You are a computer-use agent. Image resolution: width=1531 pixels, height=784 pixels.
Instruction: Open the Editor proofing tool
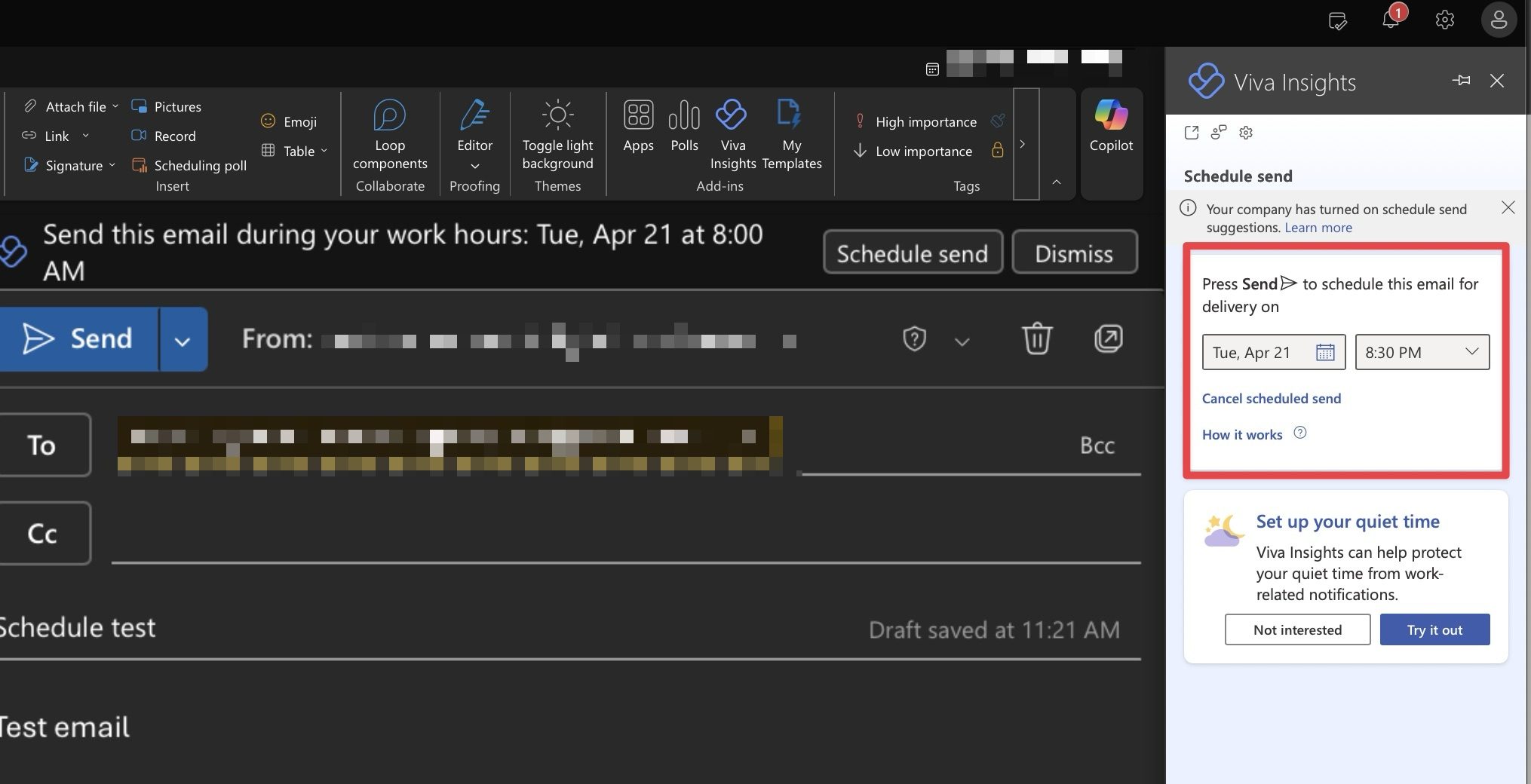(474, 125)
